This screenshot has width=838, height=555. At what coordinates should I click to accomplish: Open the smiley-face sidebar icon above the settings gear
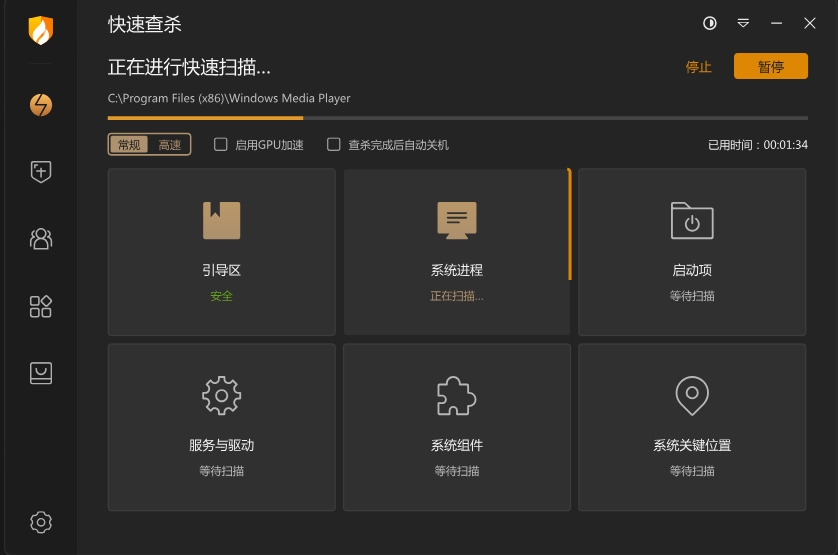click(41, 373)
